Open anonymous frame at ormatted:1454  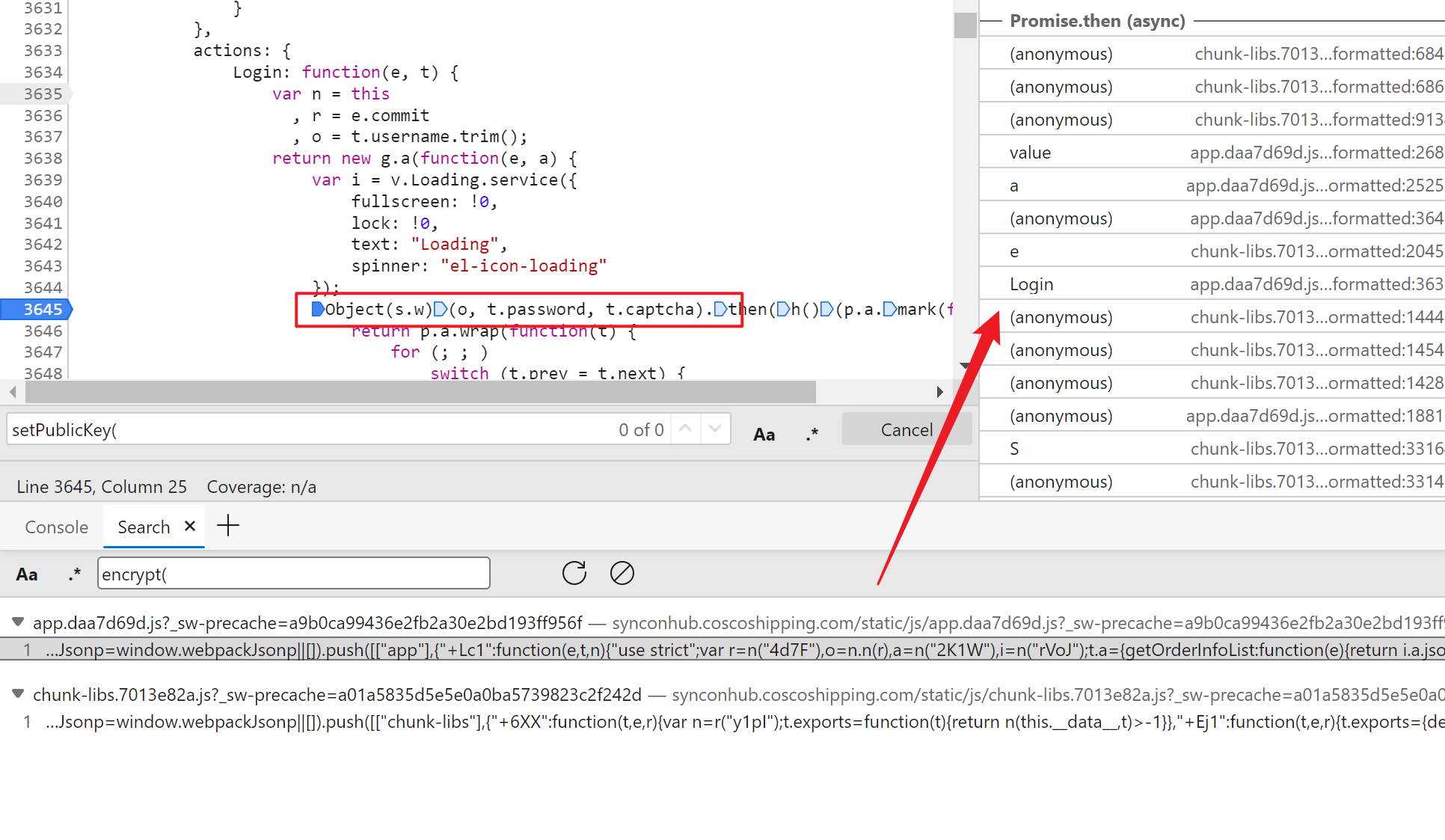tap(1212, 350)
